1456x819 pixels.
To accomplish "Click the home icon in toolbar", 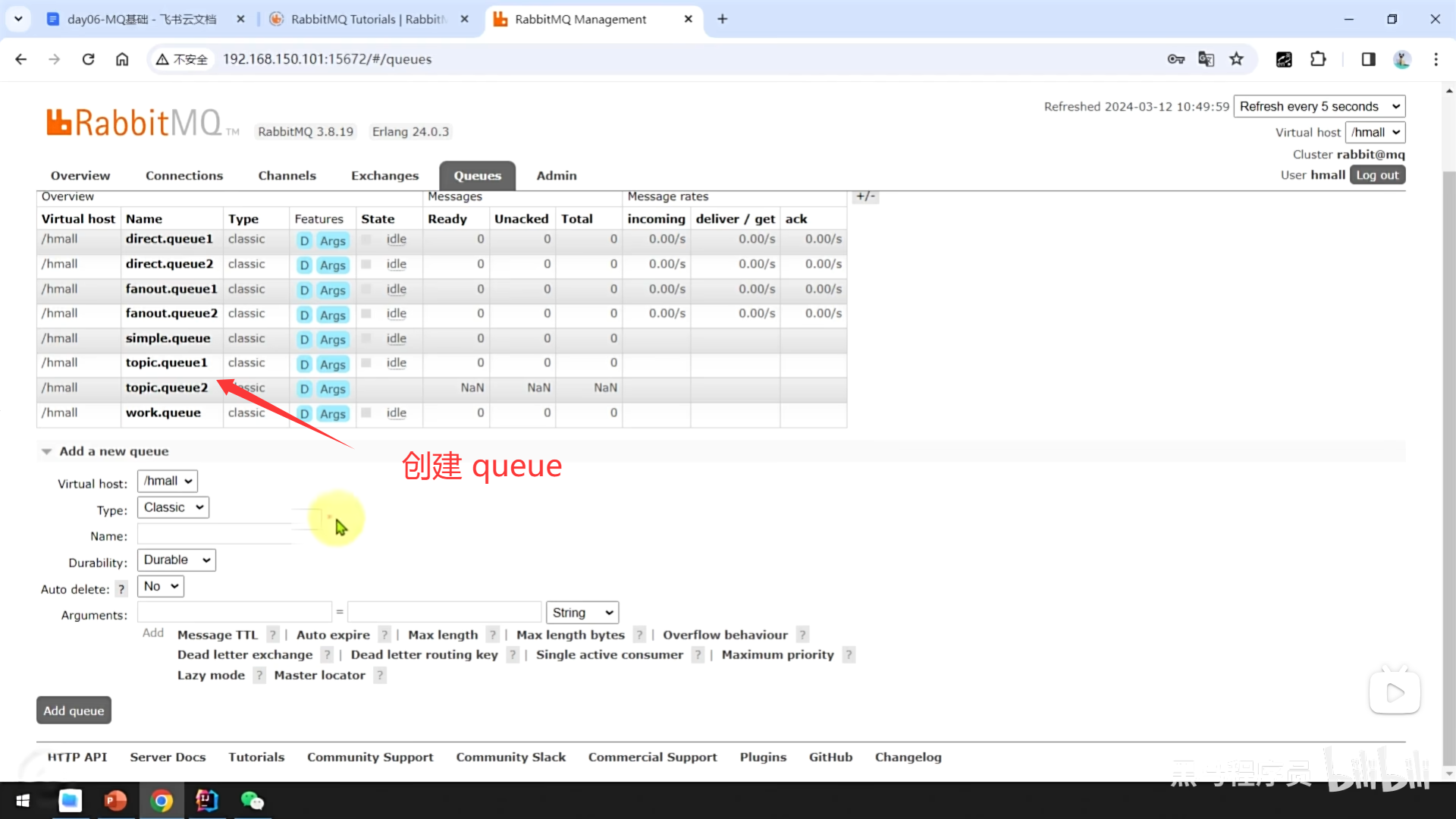I will 122,59.
